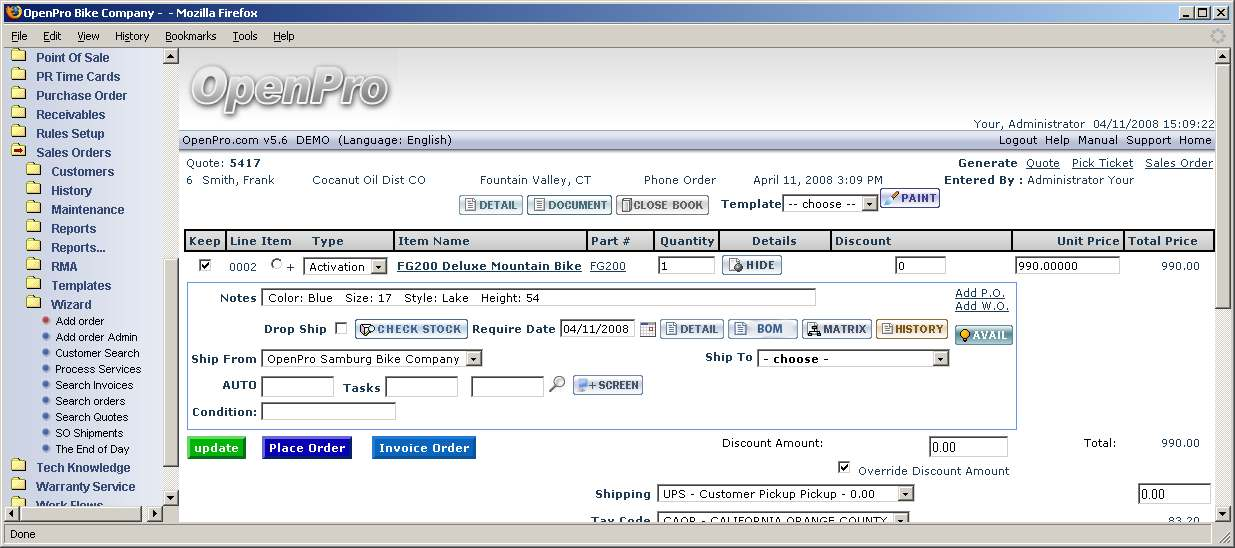The width and height of the screenshot is (1235, 548).
Task: Open the FG200 part number link
Action: 607,266
